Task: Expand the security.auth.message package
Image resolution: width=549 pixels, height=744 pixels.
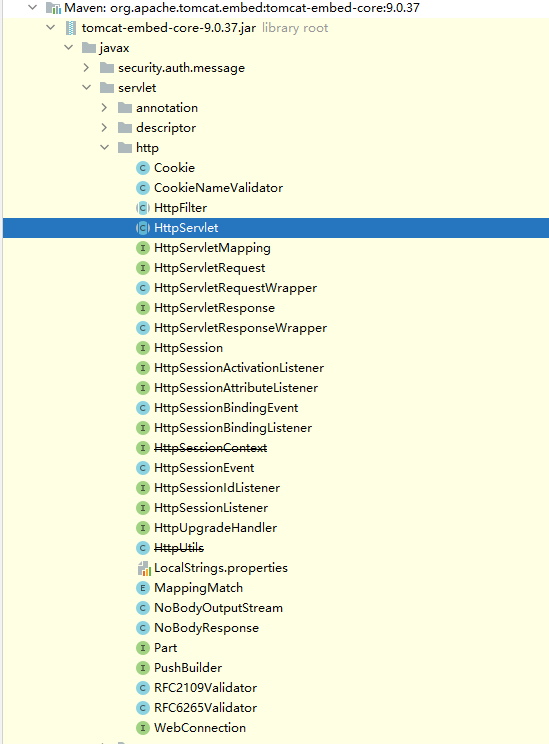Action: click(x=86, y=67)
